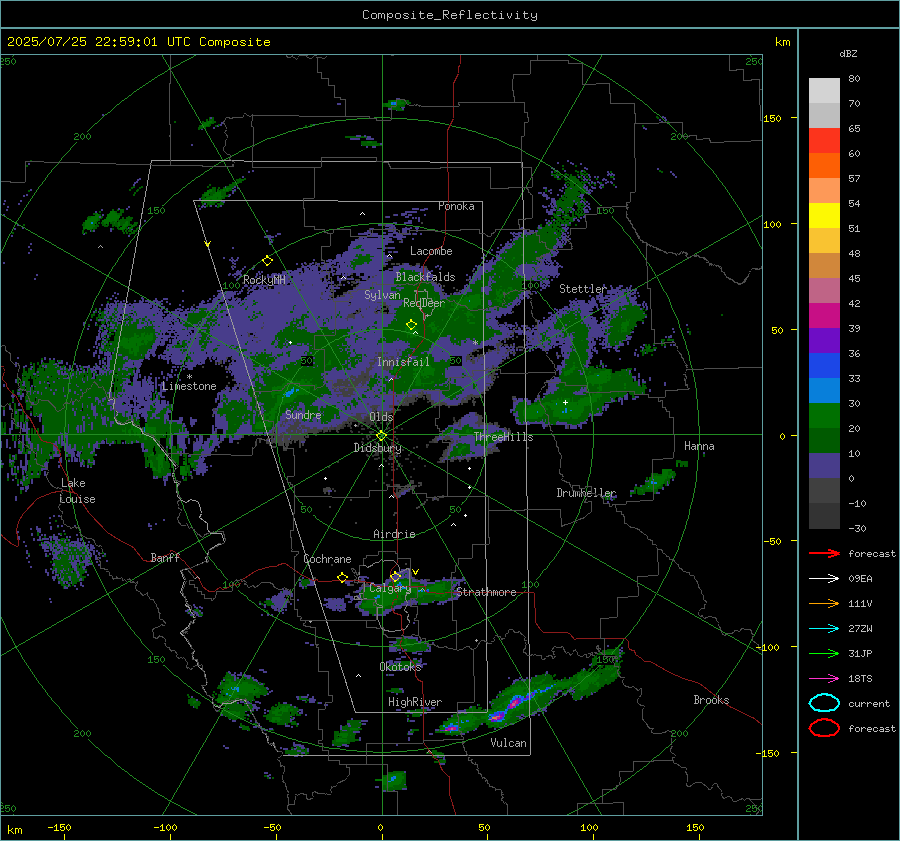Click the Banff city label
Image resolution: width=900 pixels, height=841 pixels.
click(165, 557)
